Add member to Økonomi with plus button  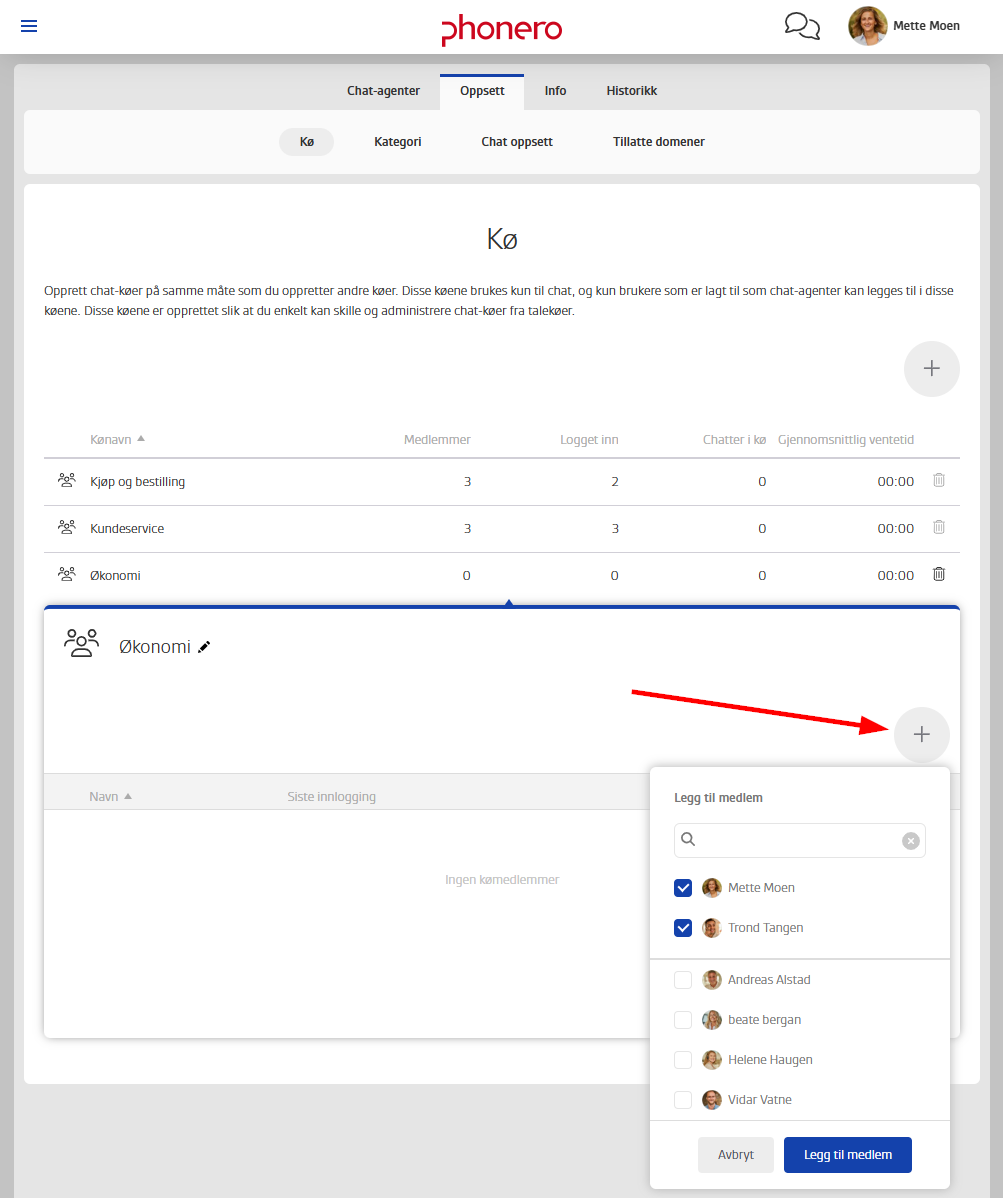tap(921, 734)
